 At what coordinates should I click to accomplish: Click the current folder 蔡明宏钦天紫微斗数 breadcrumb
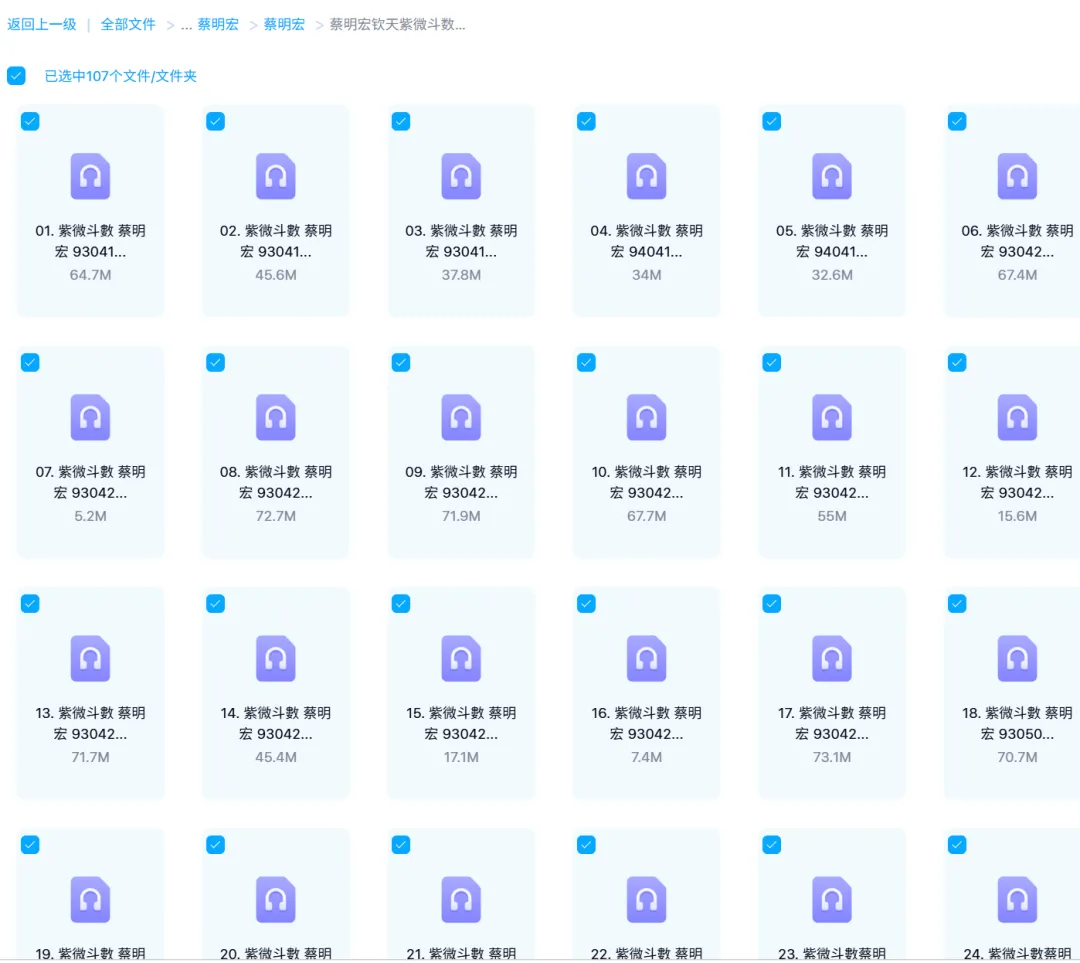tap(397, 25)
